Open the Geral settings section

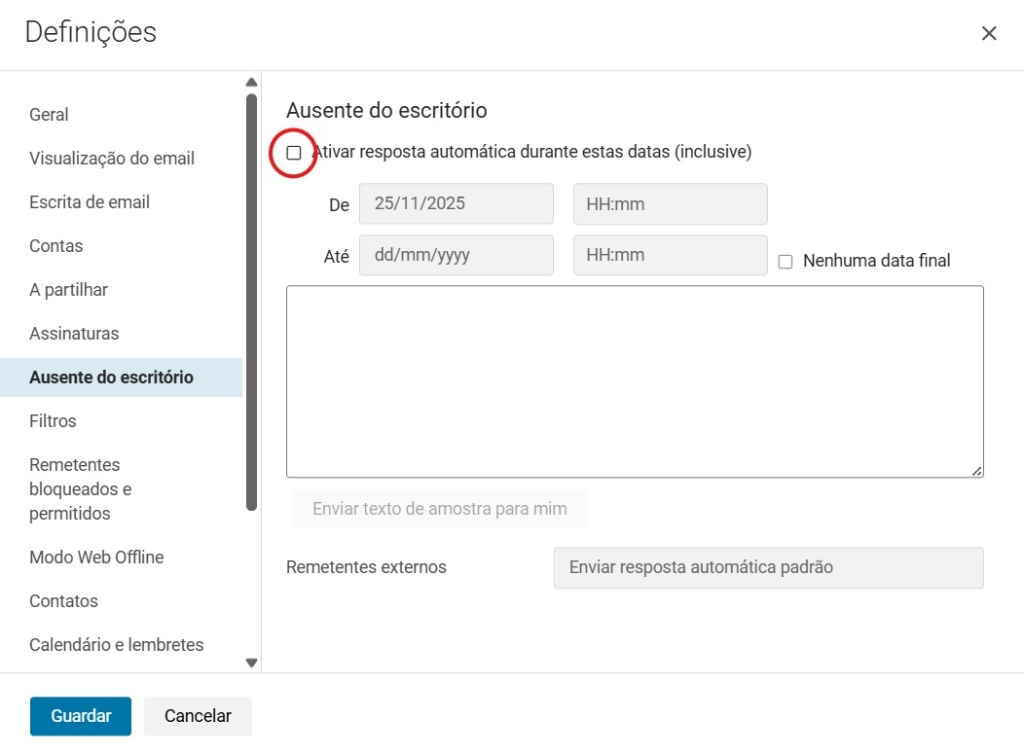[49, 114]
